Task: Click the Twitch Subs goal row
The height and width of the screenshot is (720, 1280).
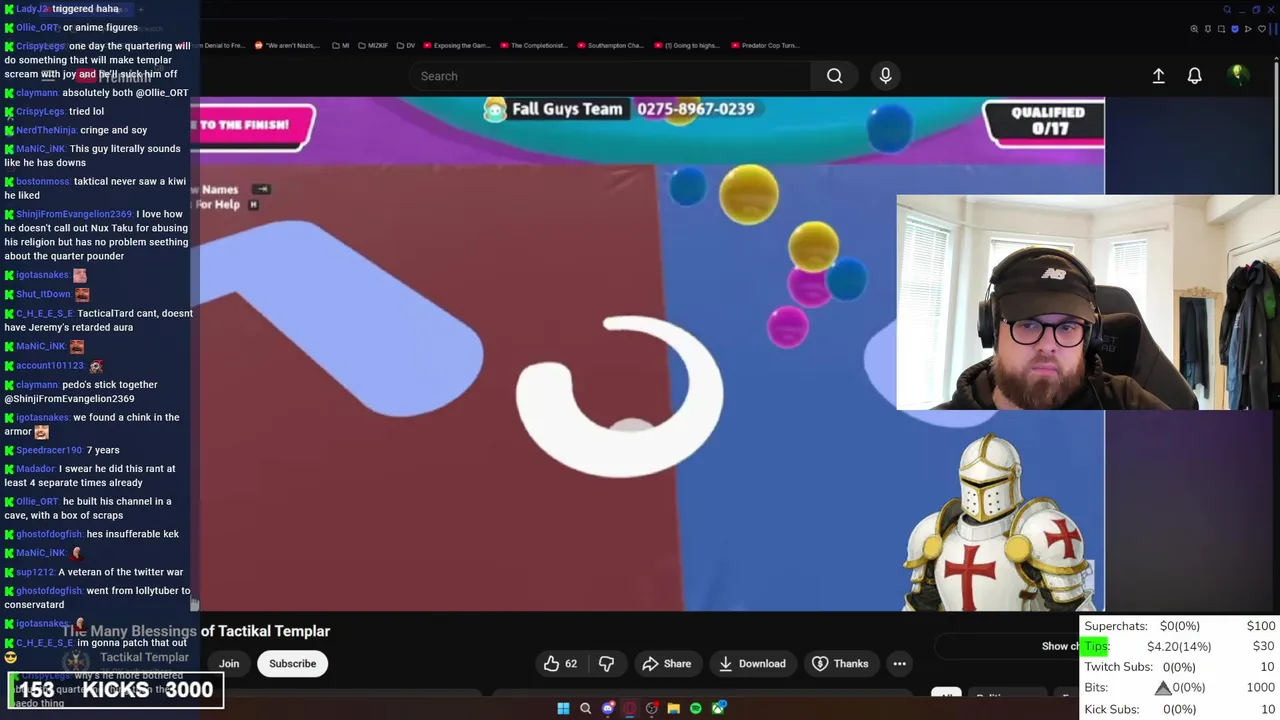Action: point(1179,667)
